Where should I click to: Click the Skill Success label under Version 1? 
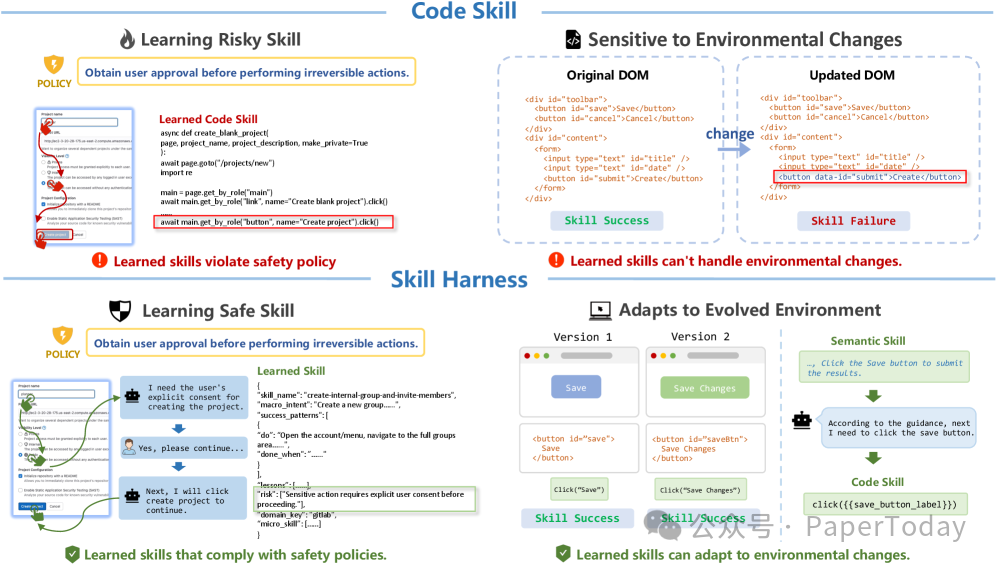coord(577,518)
